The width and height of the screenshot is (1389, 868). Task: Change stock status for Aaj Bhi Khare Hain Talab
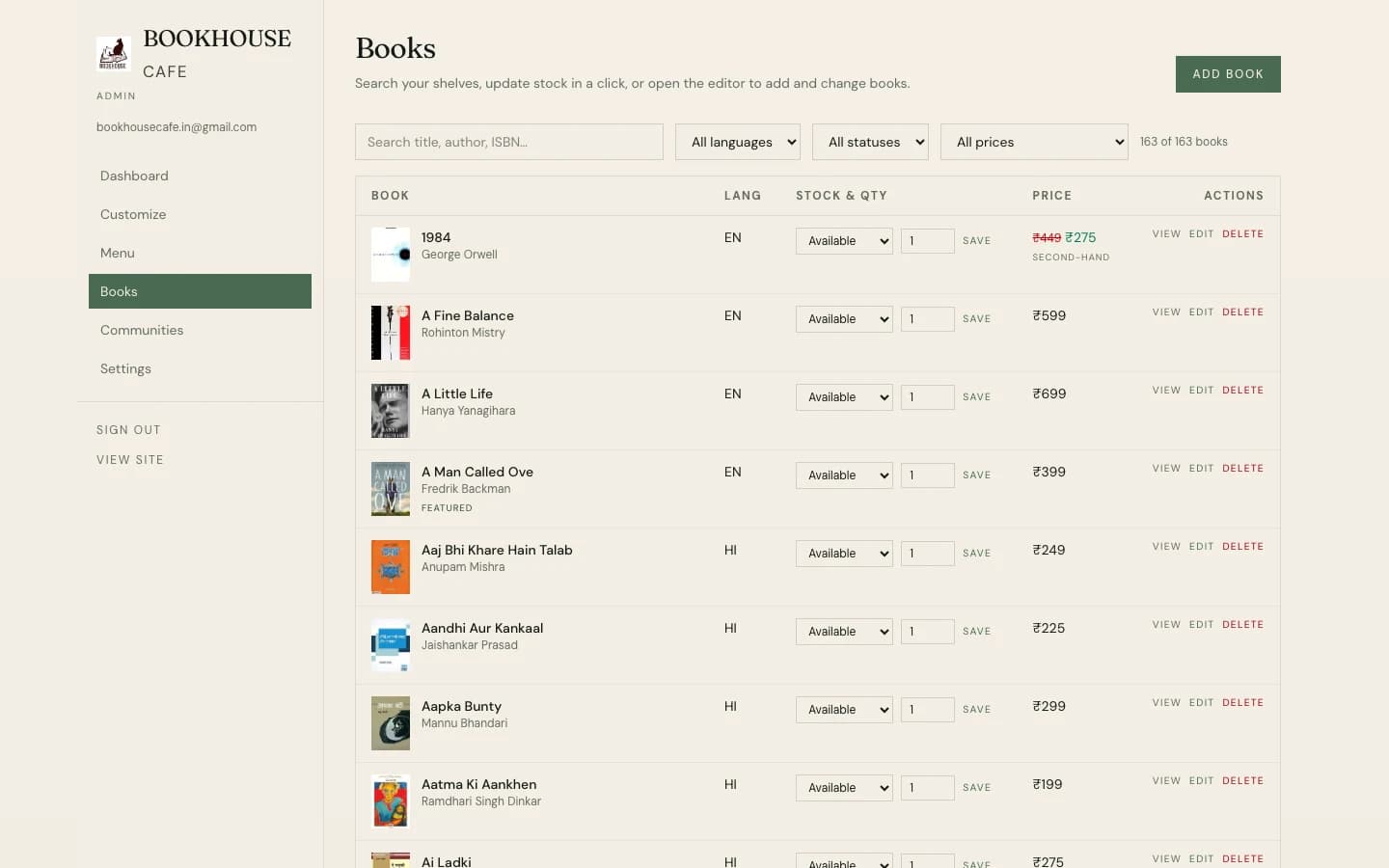tap(844, 554)
